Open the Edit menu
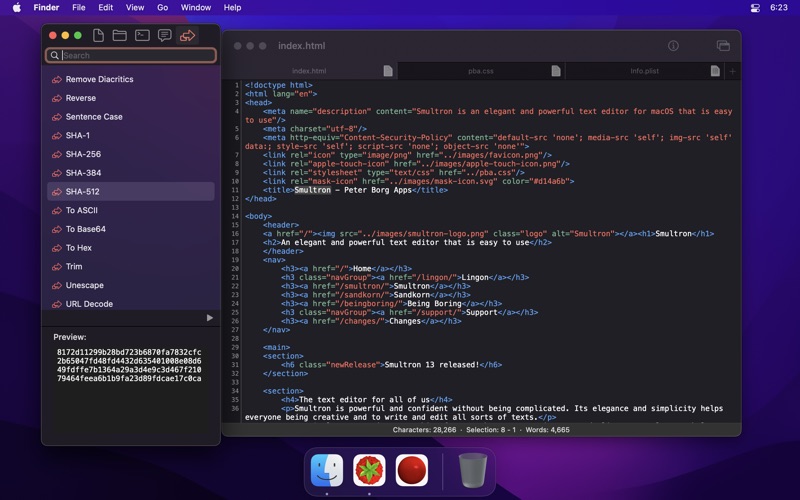 pyautogui.click(x=106, y=8)
